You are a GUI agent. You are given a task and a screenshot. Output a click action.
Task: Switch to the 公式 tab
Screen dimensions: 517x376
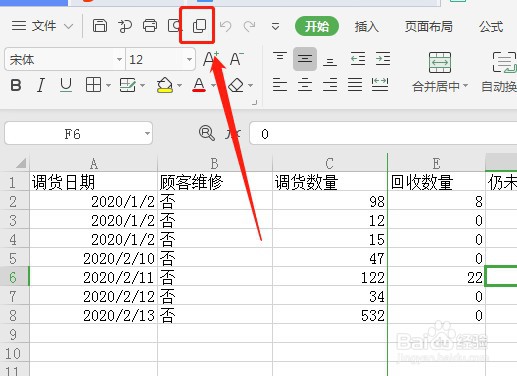[x=491, y=26]
